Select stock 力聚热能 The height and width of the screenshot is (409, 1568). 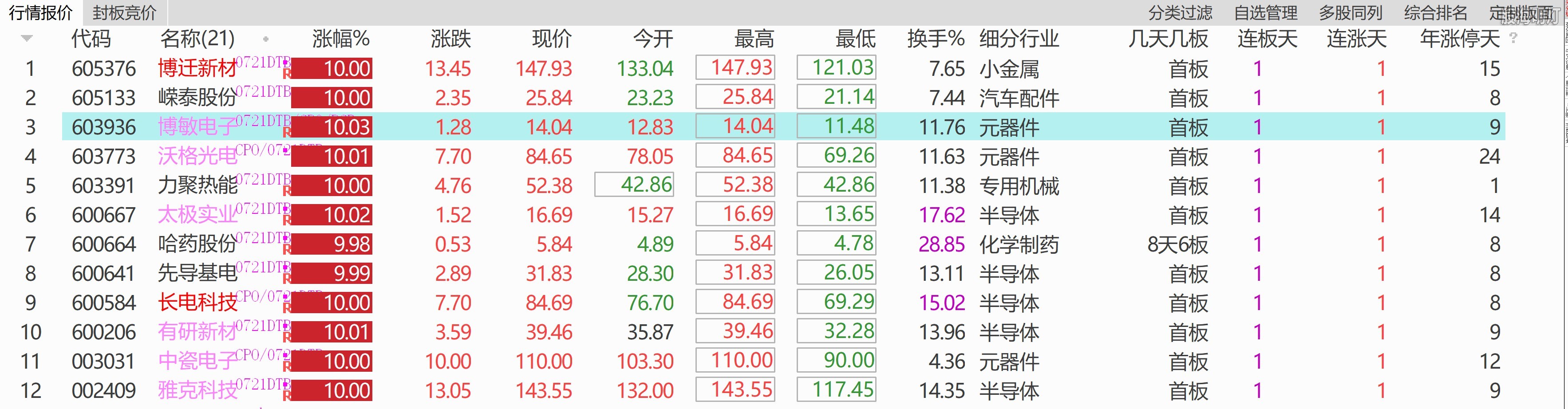tap(197, 185)
